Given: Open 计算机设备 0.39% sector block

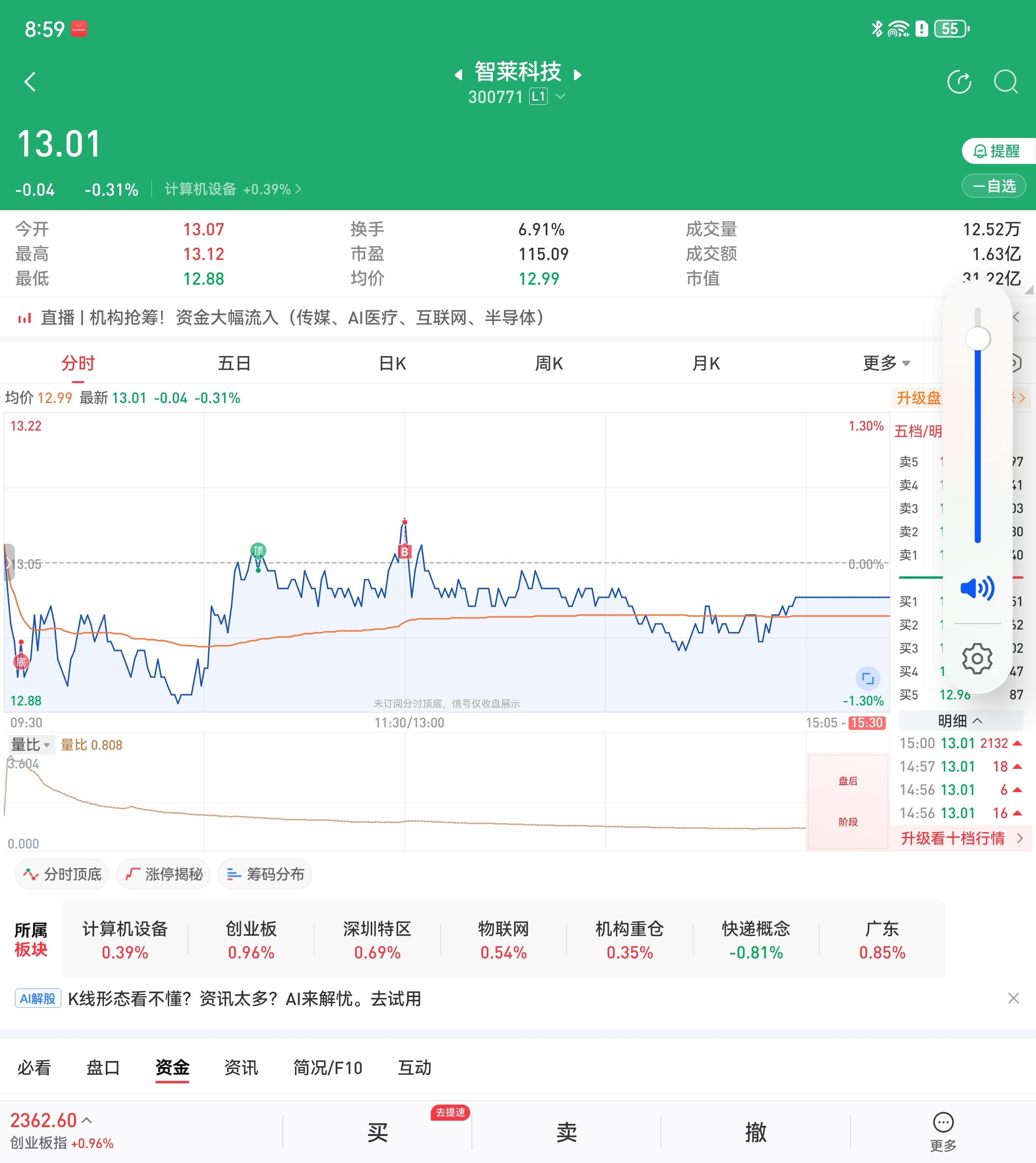Looking at the screenshot, I should click(125, 939).
